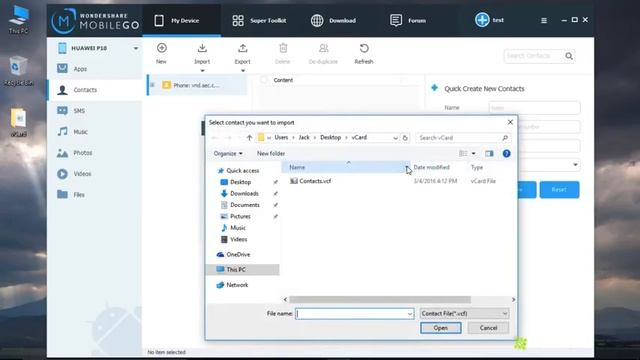This screenshot has height=360, width=640.
Task: Open the vCard folder on the desktop
Action: [18, 122]
